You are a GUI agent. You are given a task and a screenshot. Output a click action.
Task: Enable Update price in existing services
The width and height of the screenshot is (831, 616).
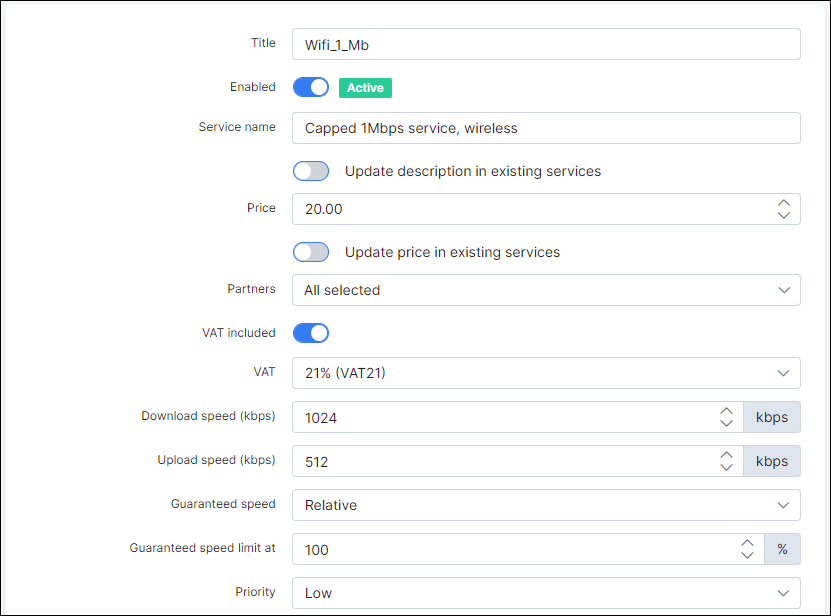coord(310,251)
